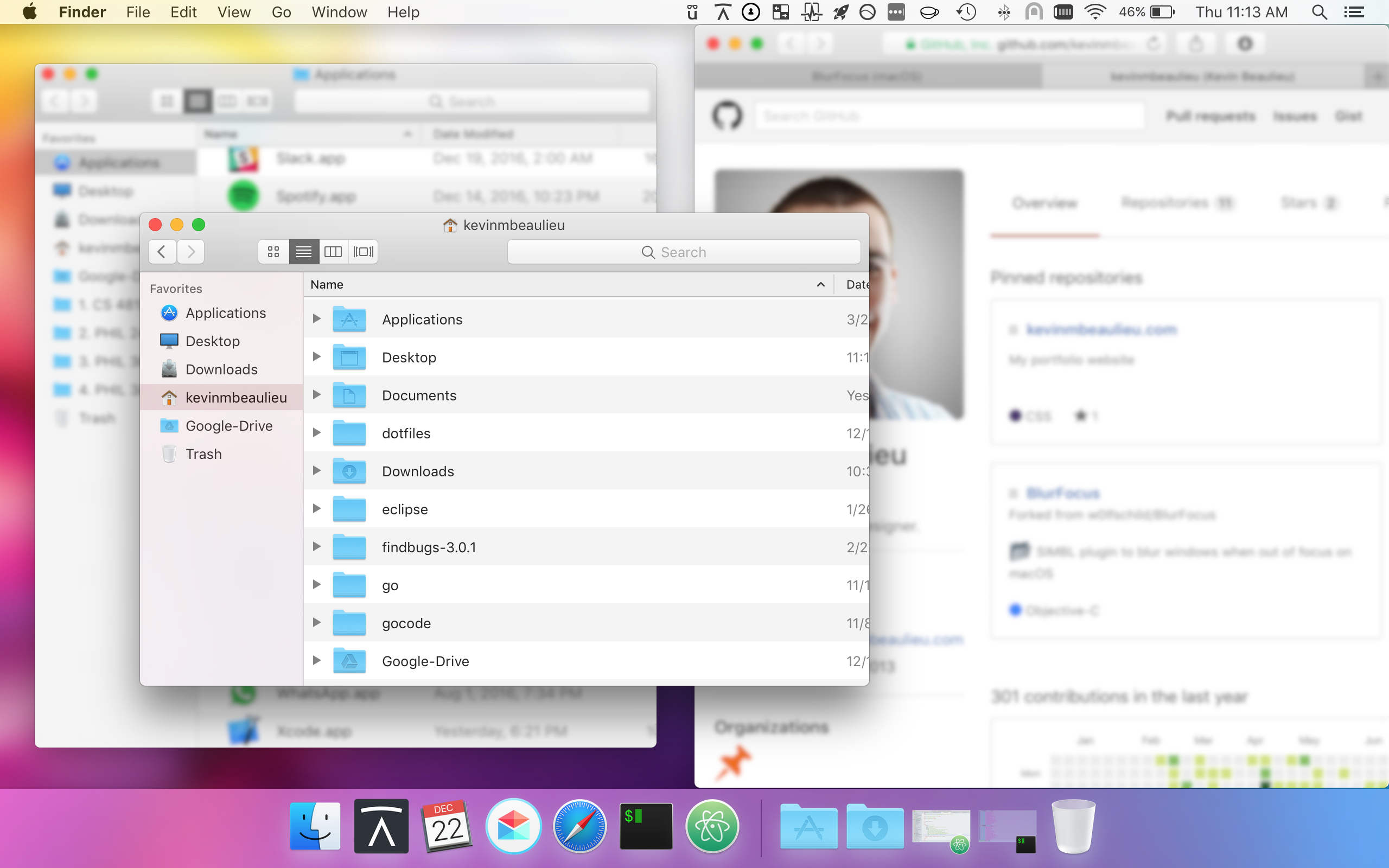Open Calendar icon in the Dock
The image size is (1389, 868).
tap(447, 827)
